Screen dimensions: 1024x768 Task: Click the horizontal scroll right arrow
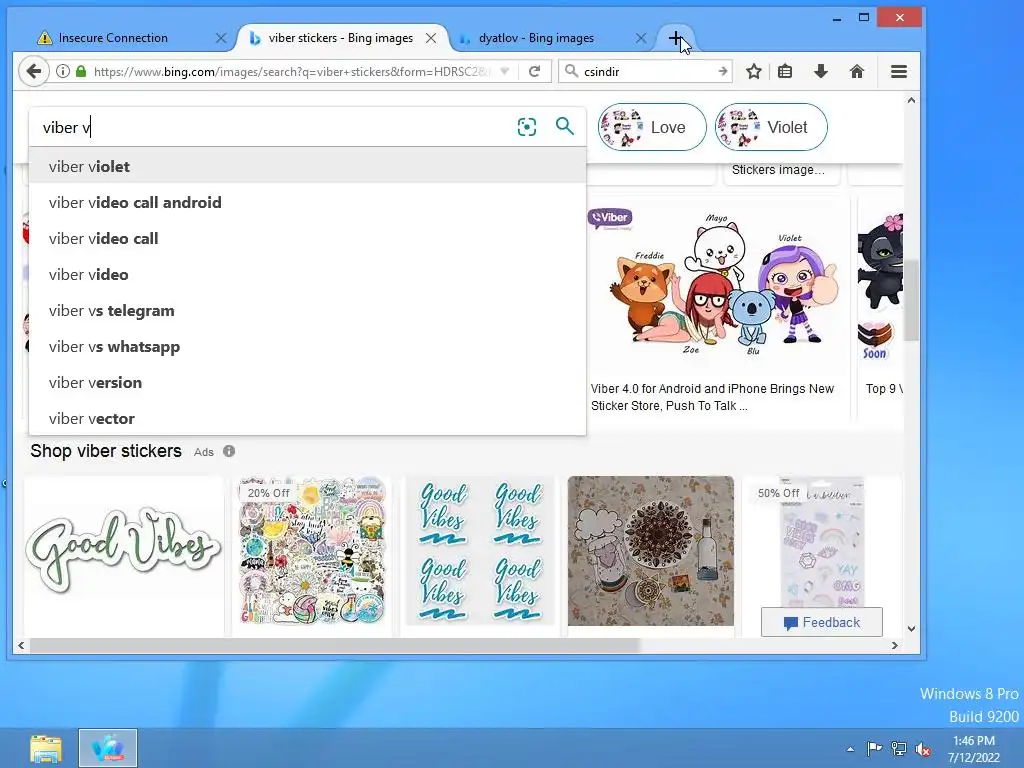pyautogui.click(x=895, y=645)
